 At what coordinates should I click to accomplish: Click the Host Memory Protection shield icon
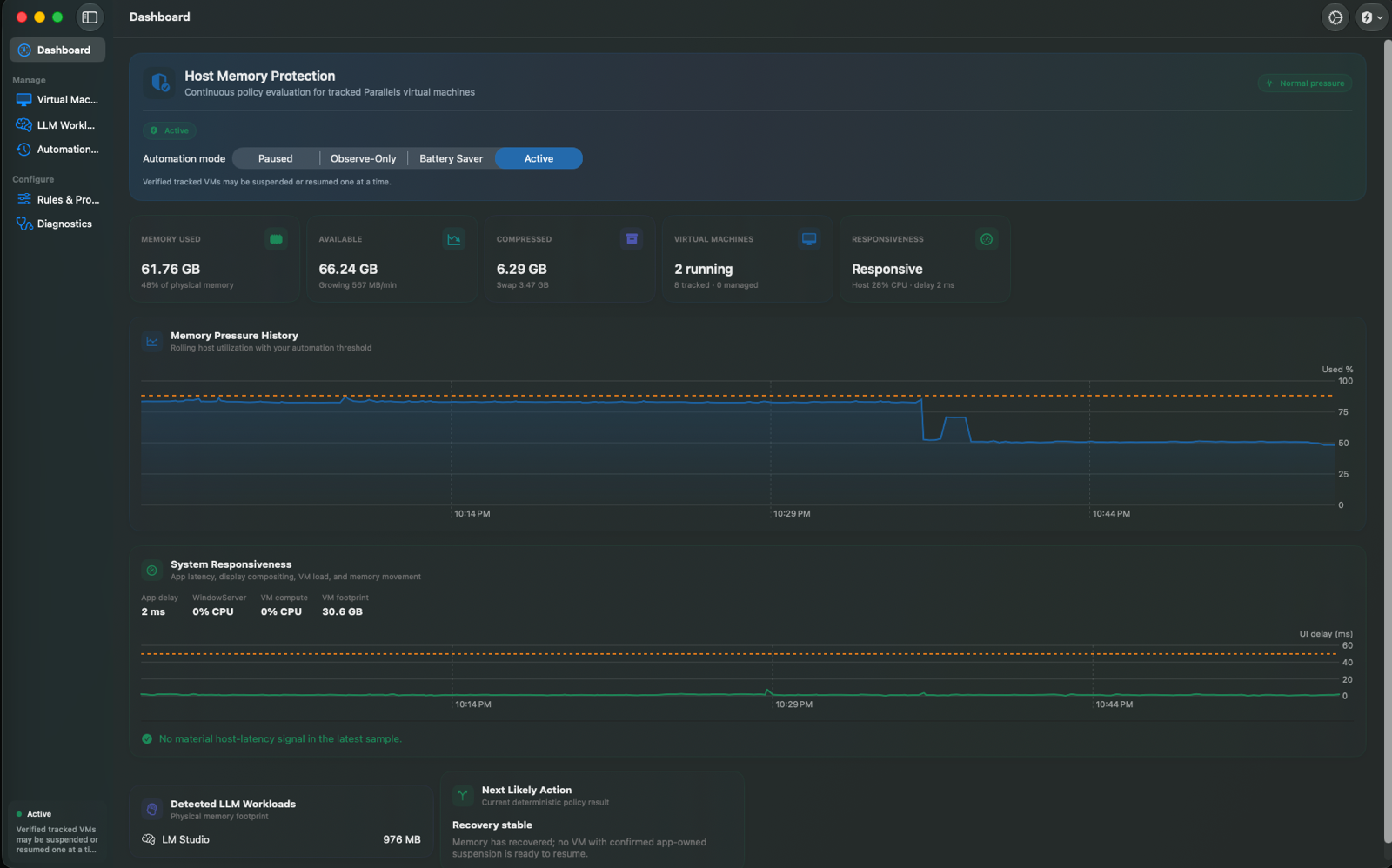pyautogui.click(x=160, y=83)
